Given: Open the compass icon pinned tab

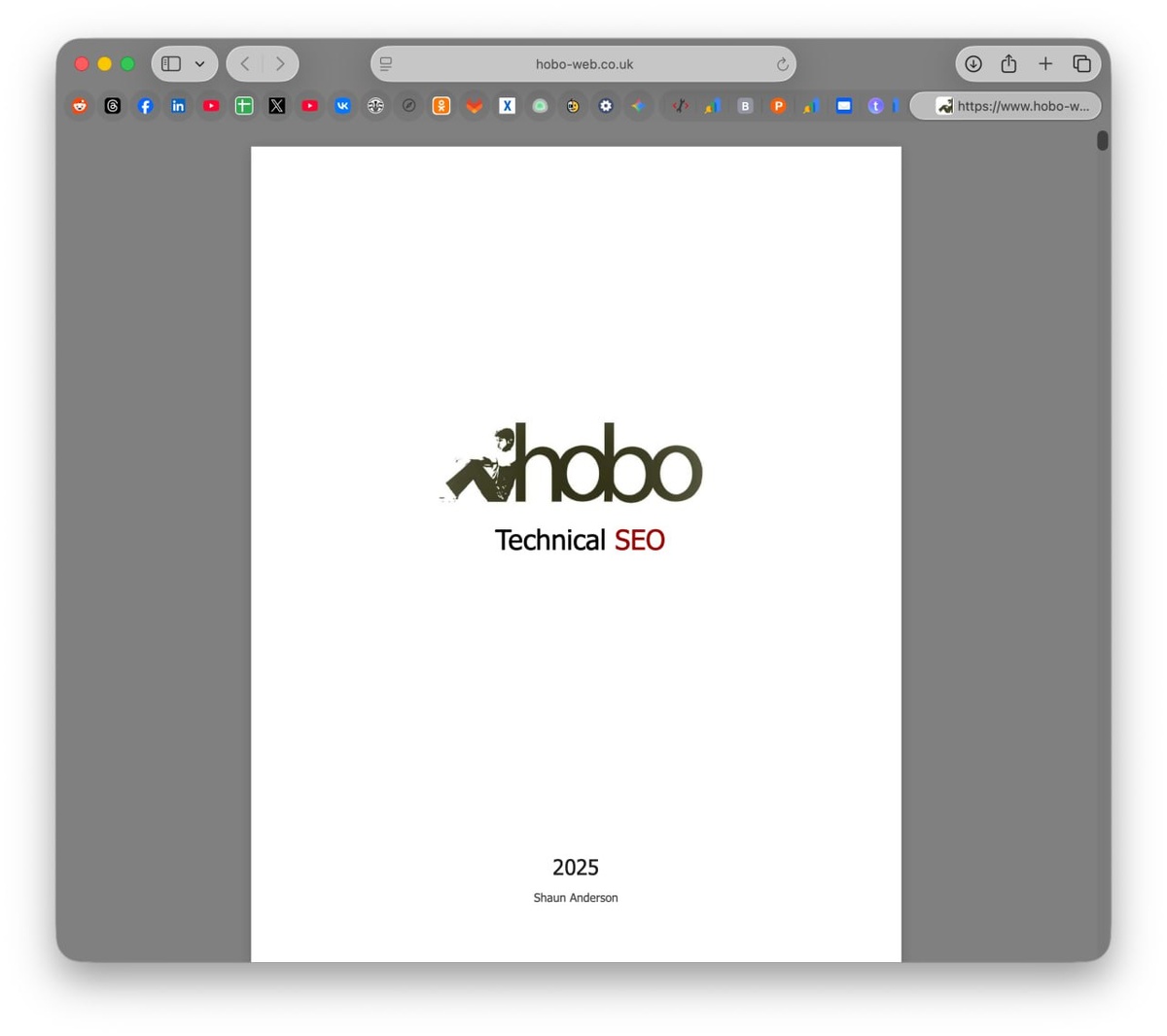Looking at the screenshot, I should click(x=408, y=106).
